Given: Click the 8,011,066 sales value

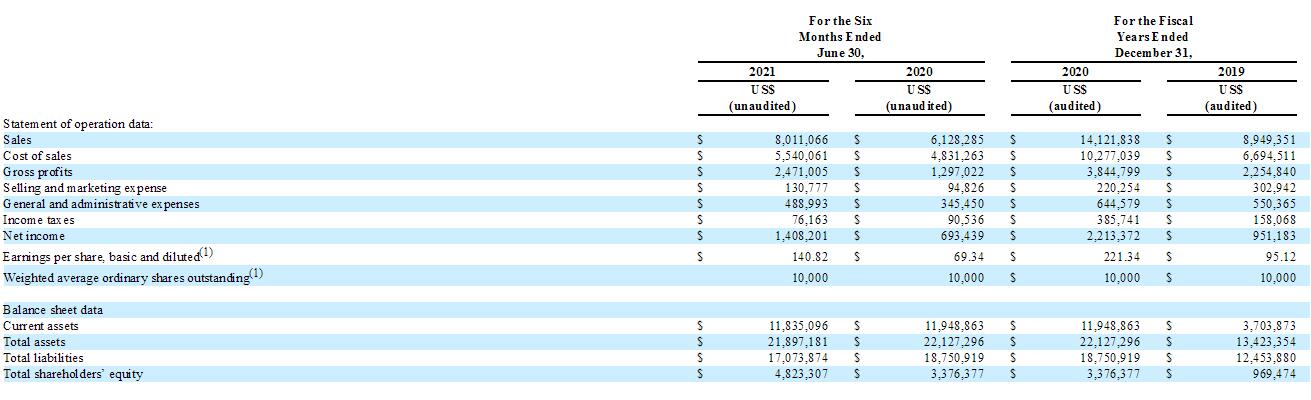Looking at the screenshot, I should [802, 140].
